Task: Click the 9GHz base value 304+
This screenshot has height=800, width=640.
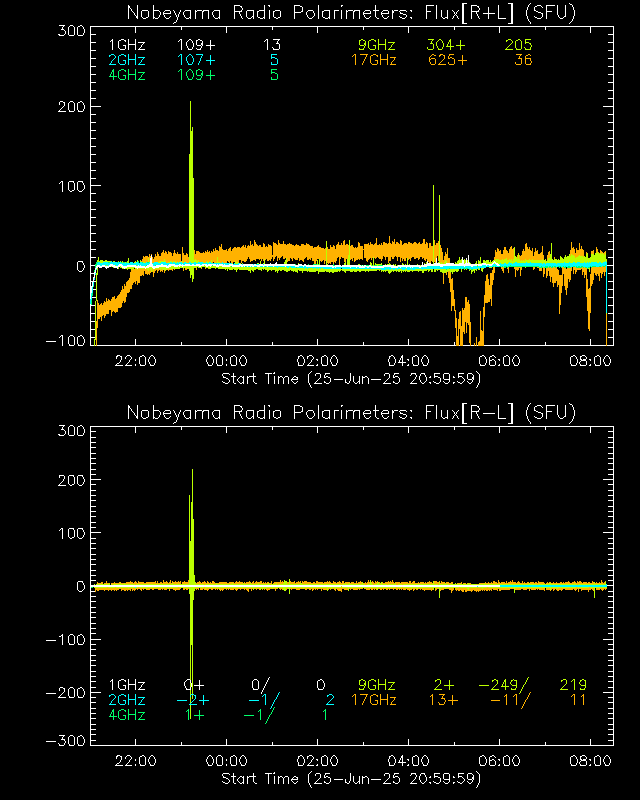Action: point(446,45)
